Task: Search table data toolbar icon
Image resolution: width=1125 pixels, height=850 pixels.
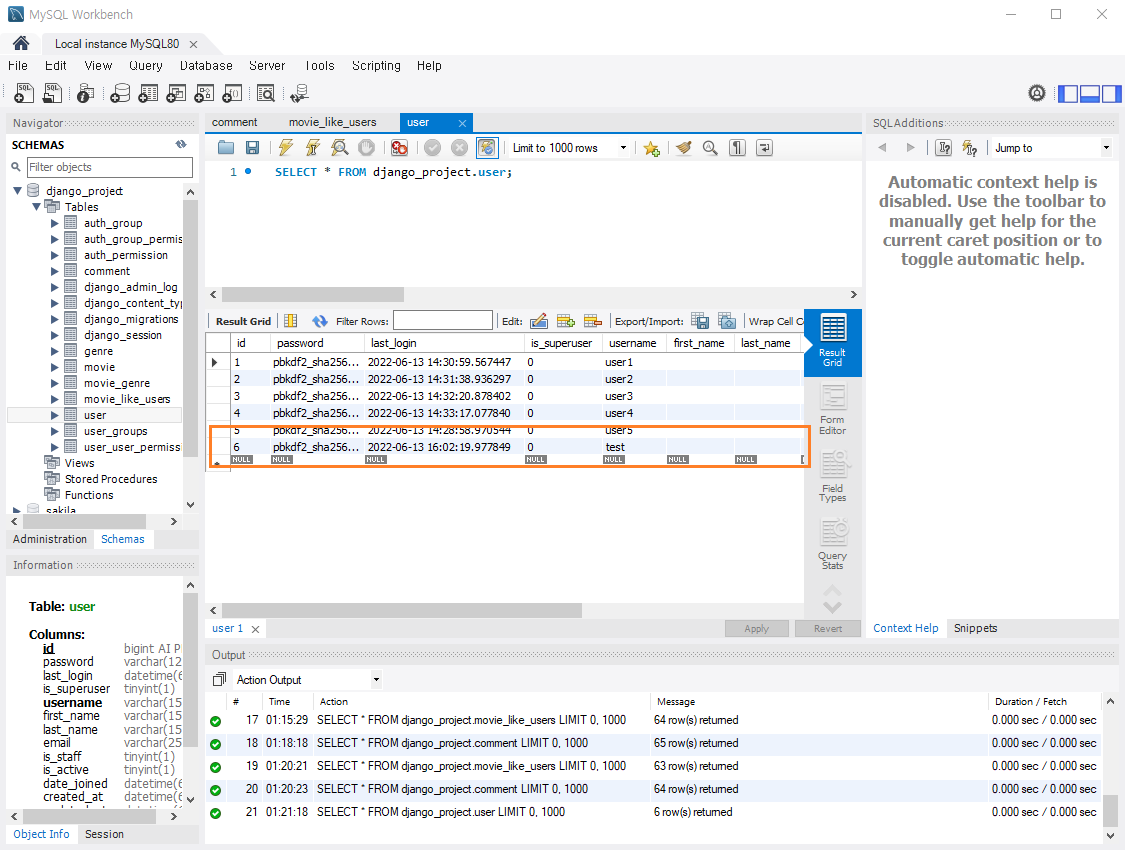Action: 265,93
